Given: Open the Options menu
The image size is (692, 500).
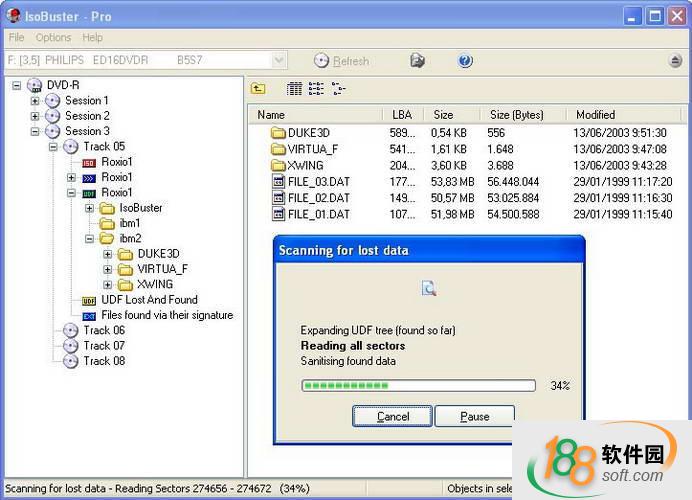Looking at the screenshot, I should click(x=53, y=38).
